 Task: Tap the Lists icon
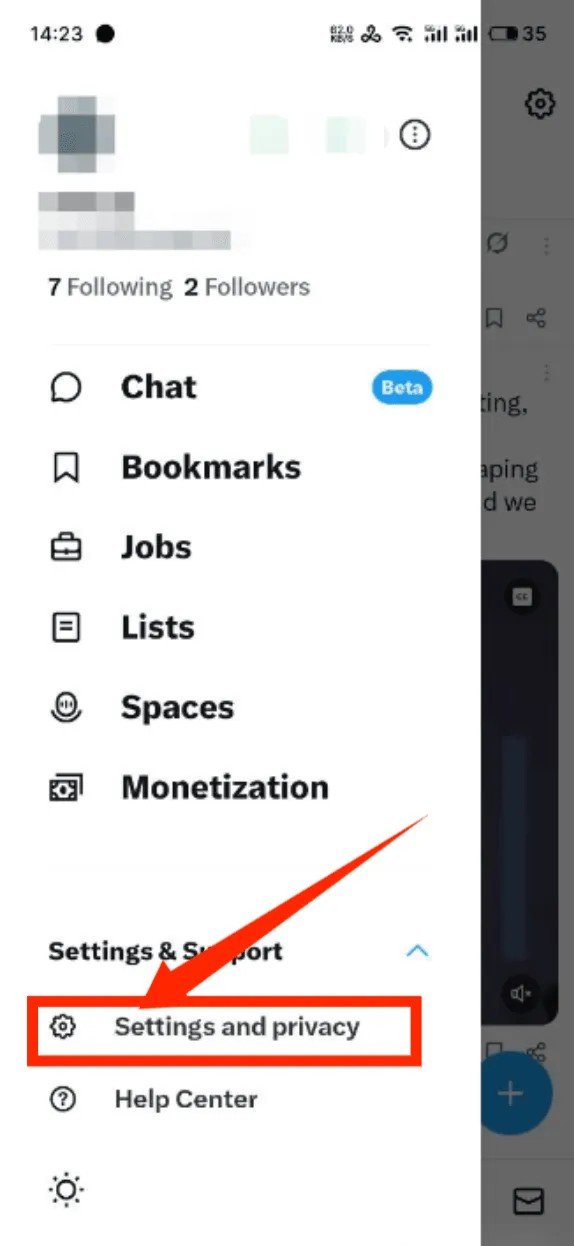65,628
